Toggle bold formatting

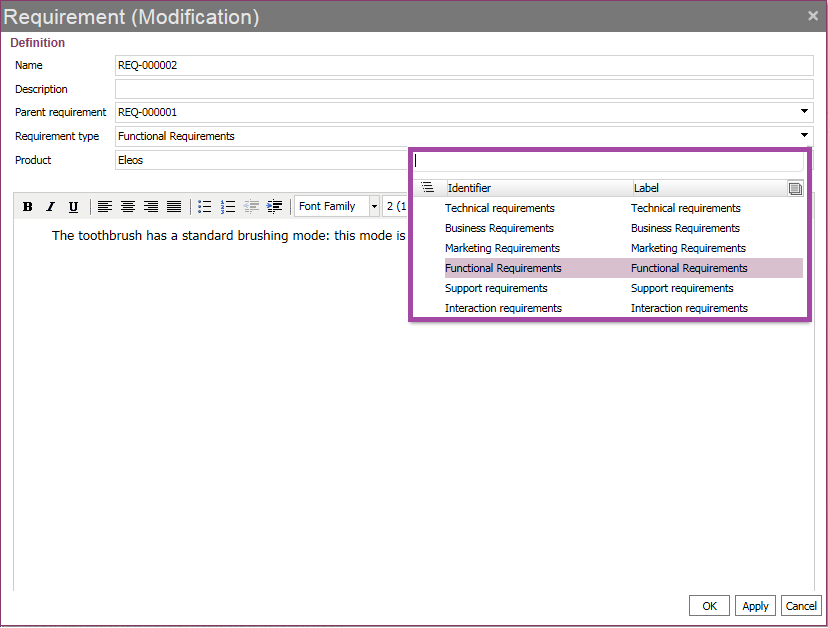coord(27,207)
